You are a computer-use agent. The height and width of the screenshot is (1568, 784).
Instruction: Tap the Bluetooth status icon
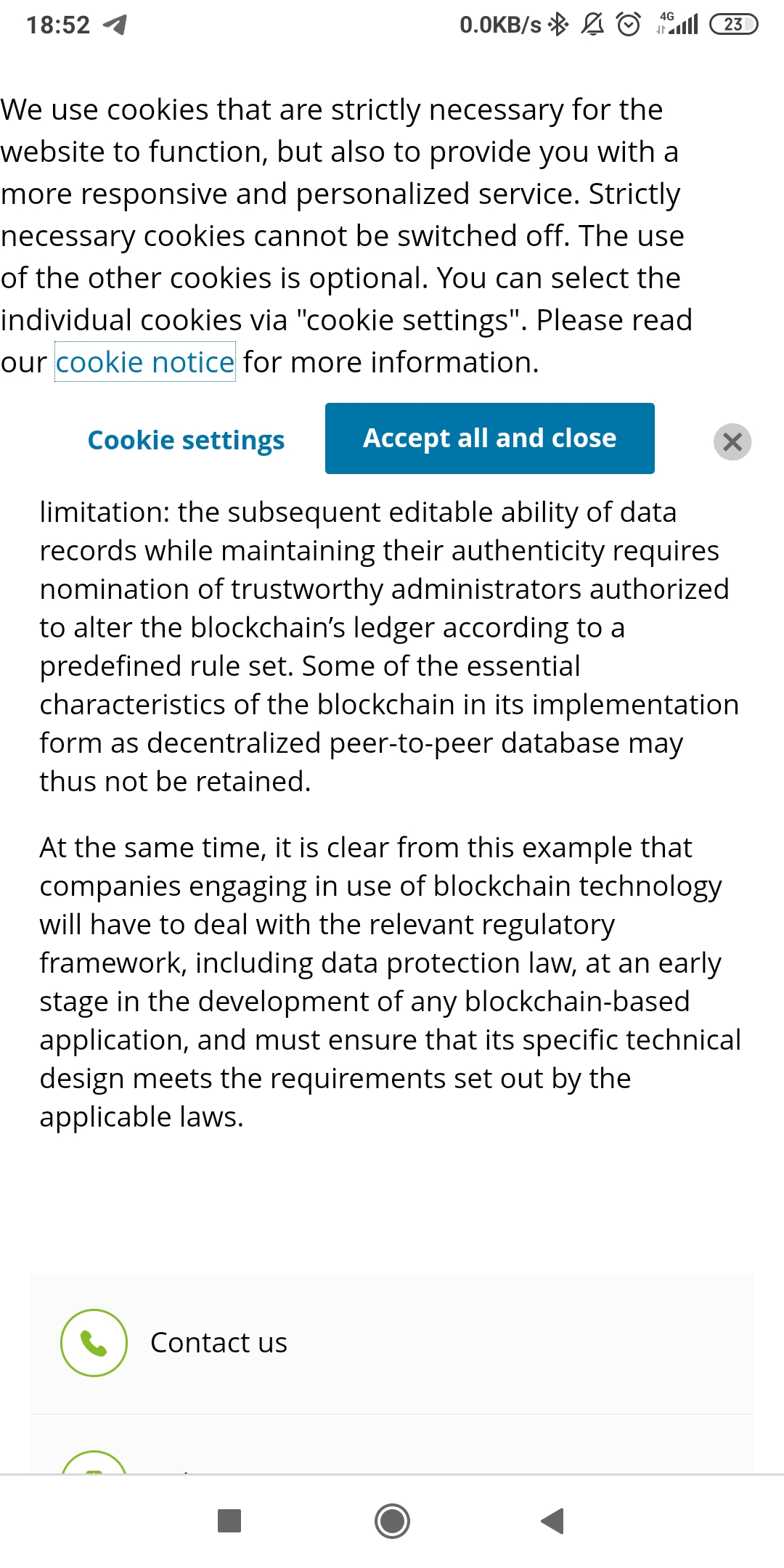[x=558, y=25]
